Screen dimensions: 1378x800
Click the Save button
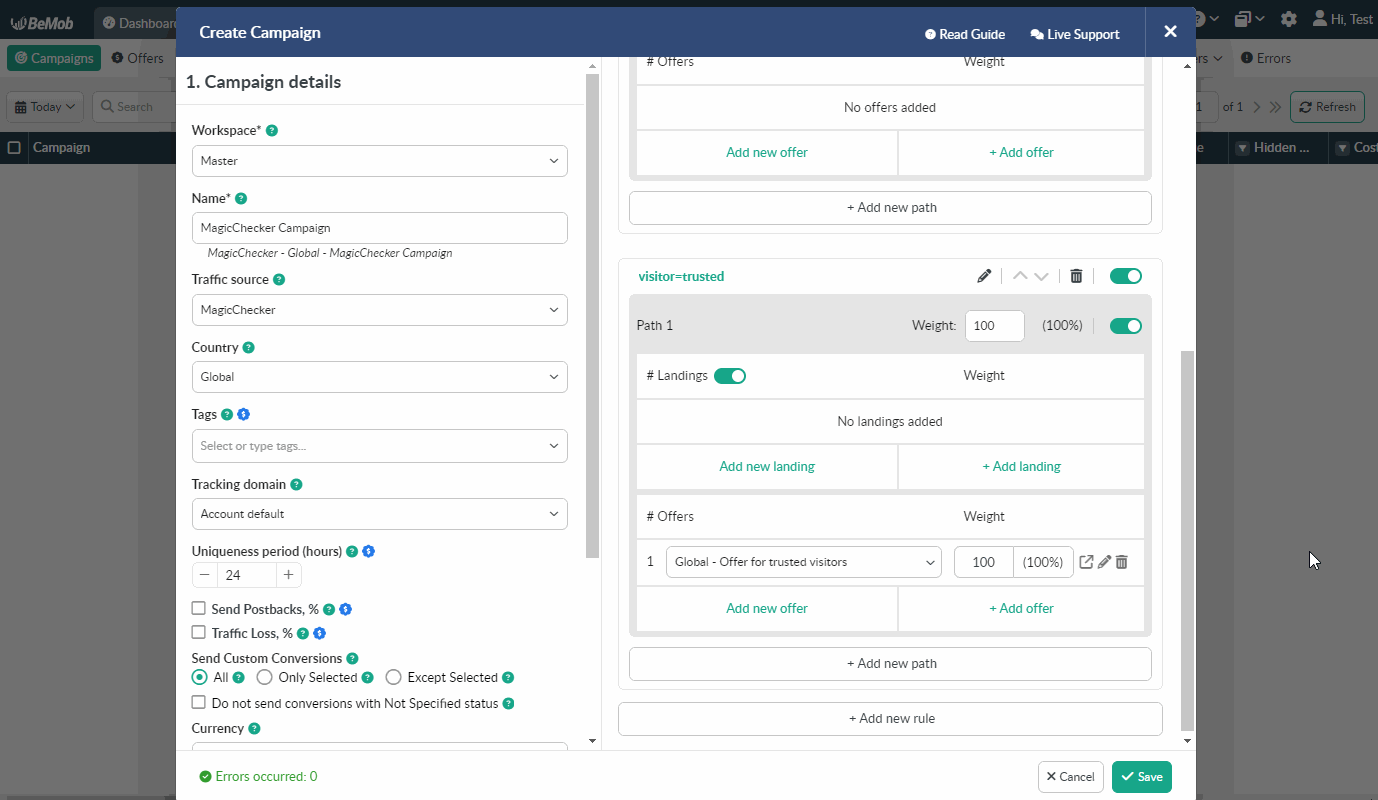click(x=1141, y=777)
